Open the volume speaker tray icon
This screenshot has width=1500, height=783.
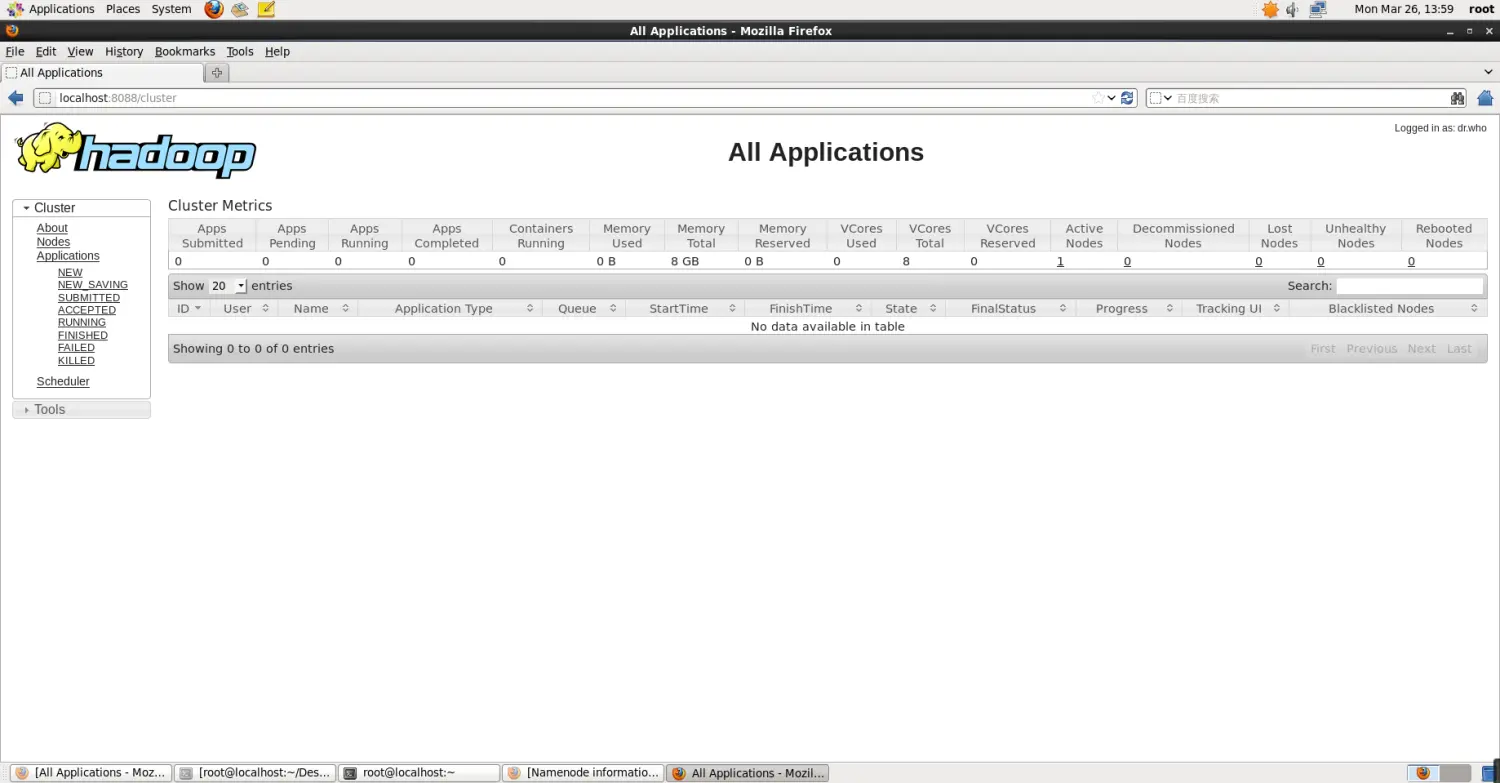pyautogui.click(x=1293, y=9)
